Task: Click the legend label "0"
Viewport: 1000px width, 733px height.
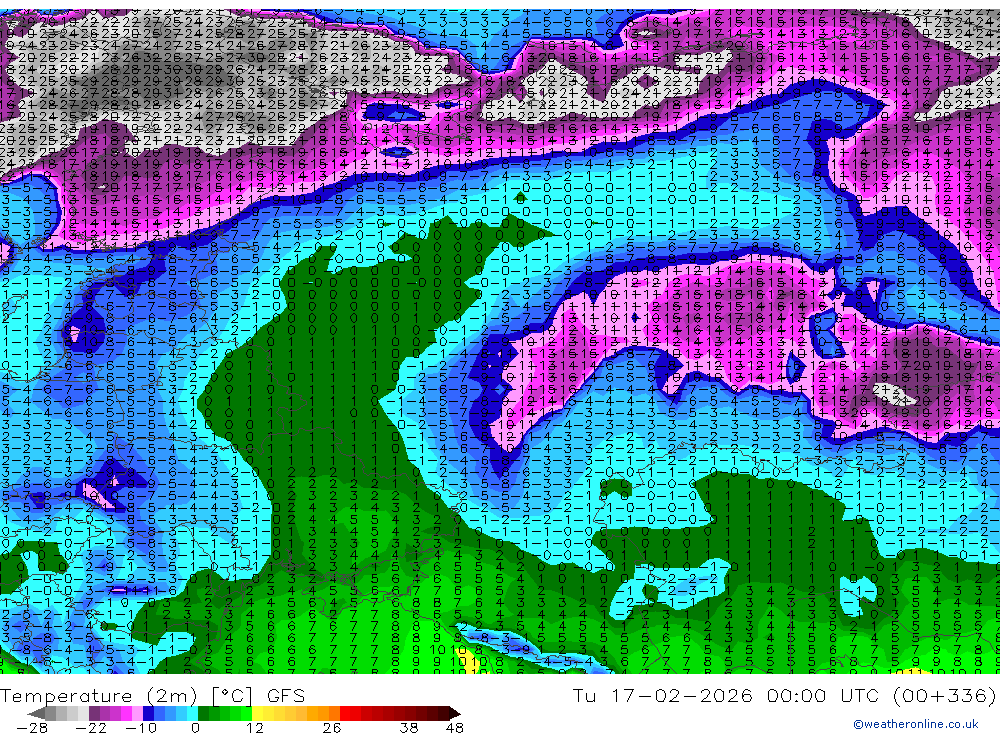Action: click(x=196, y=728)
